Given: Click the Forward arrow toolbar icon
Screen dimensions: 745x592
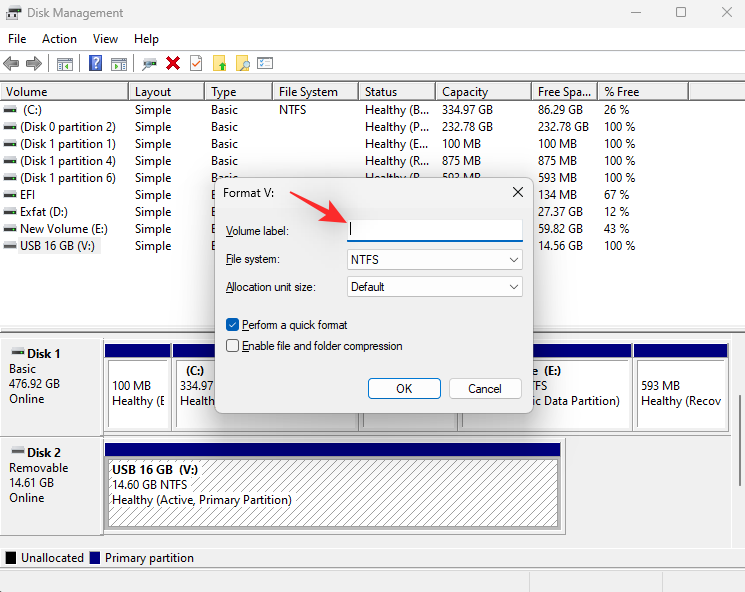Looking at the screenshot, I should click(x=34, y=63).
